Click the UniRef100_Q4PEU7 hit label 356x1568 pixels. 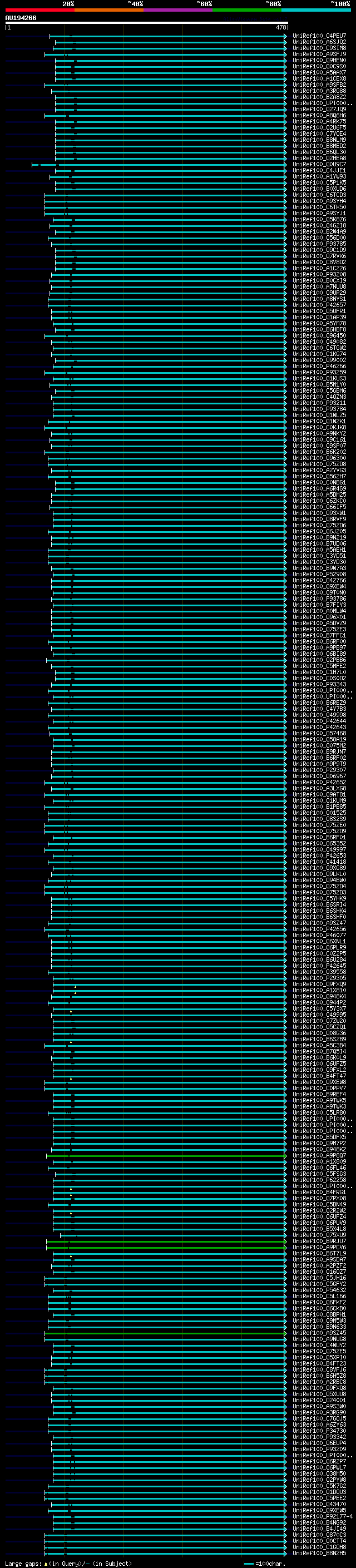pyautogui.click(x=319, y=36)
